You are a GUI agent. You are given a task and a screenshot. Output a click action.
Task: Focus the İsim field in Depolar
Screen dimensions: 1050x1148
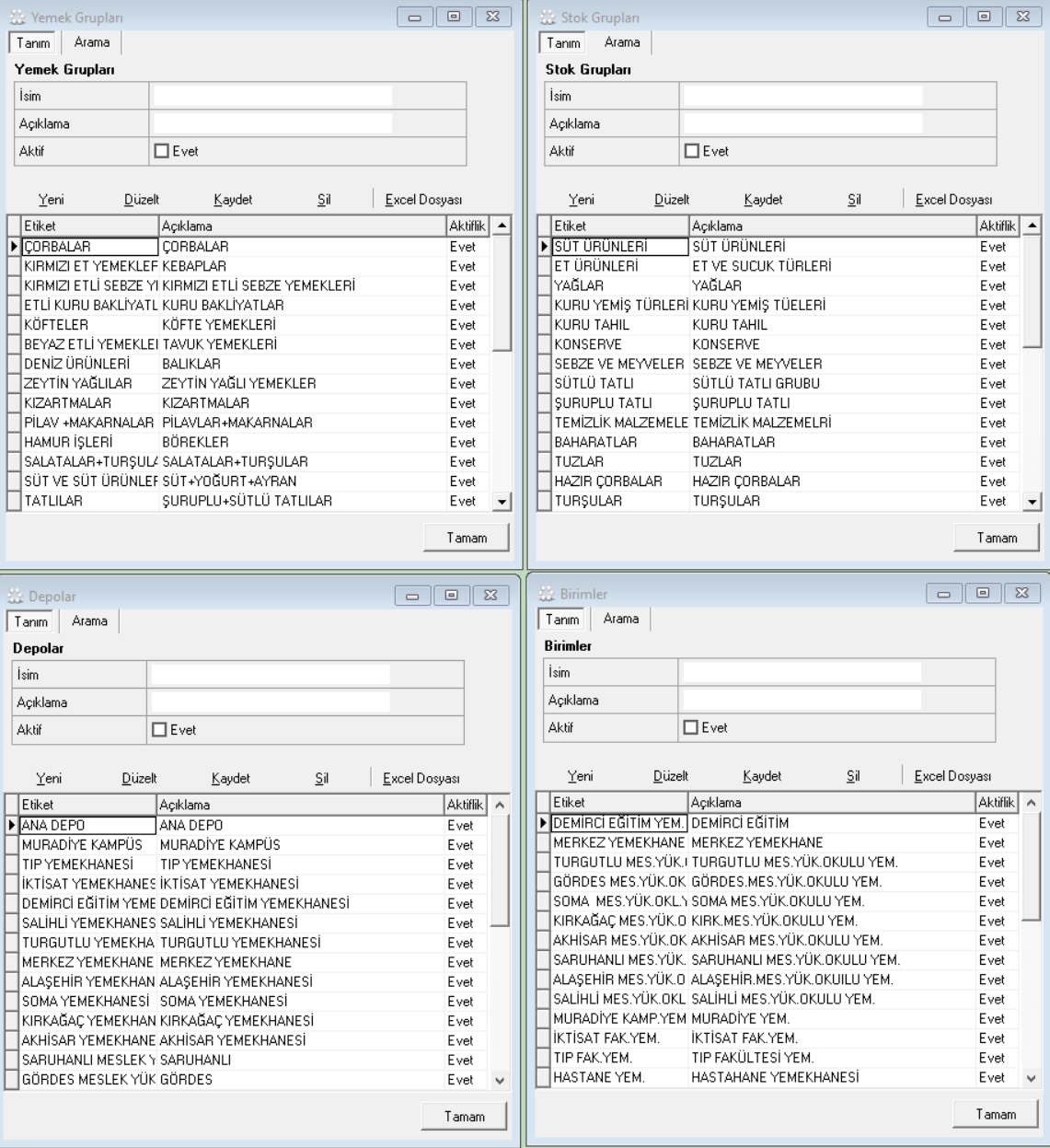(x=271, y=675)
